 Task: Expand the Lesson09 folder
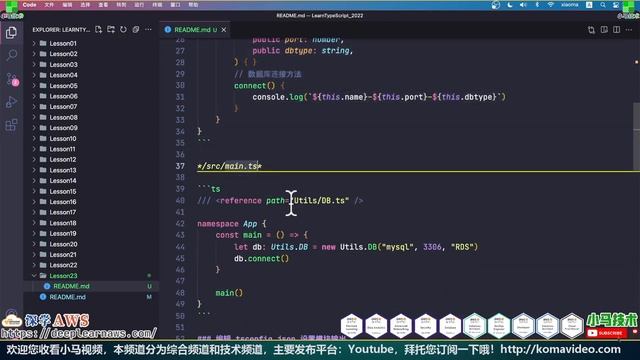pyautogui.click(x=34, y=128)
